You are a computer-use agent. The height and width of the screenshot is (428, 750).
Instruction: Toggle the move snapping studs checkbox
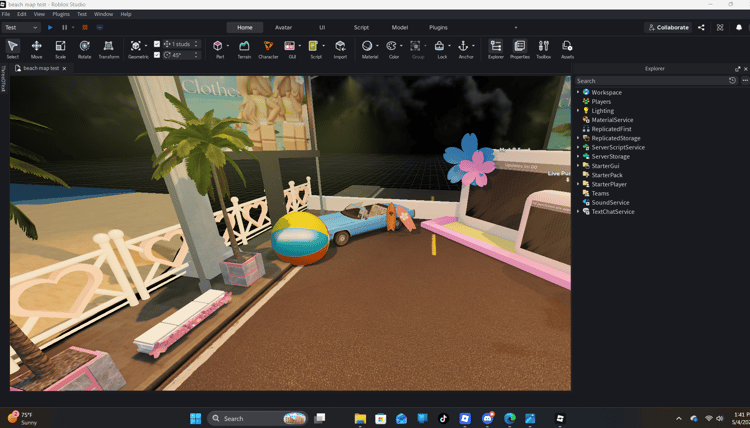(x=157, y=44)
